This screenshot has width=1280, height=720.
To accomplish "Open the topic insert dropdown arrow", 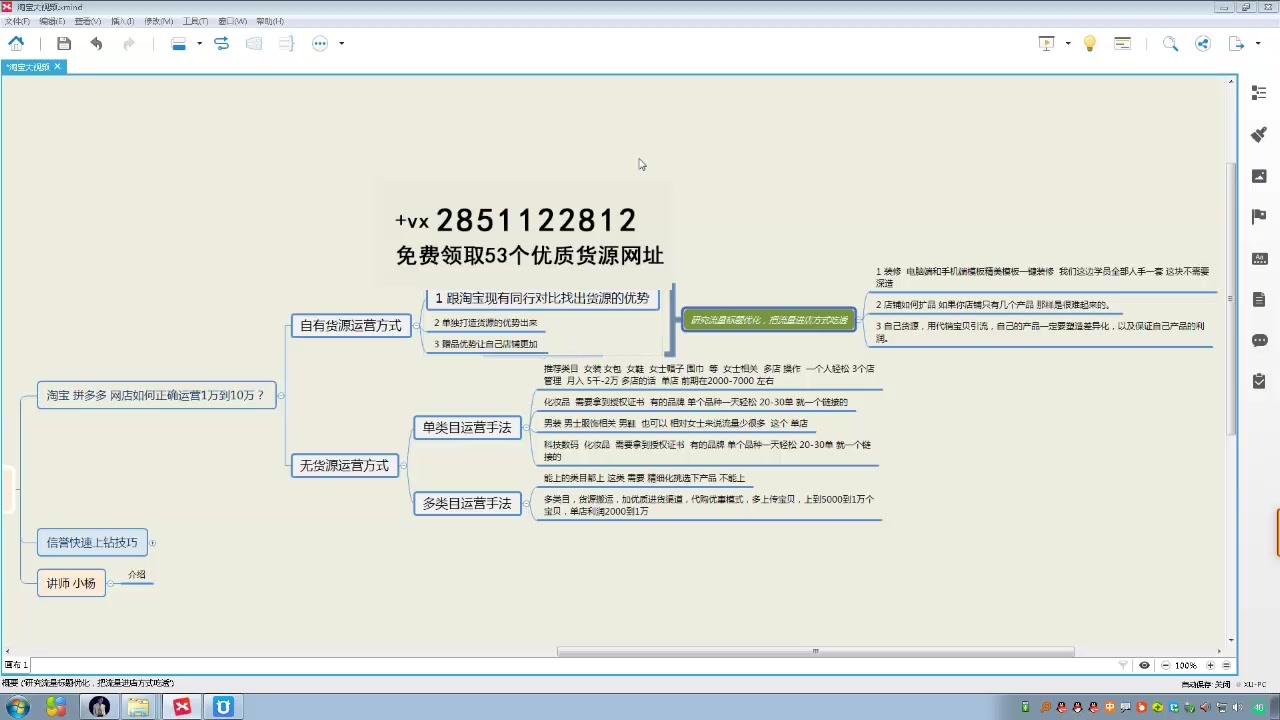I will [199, 44].
